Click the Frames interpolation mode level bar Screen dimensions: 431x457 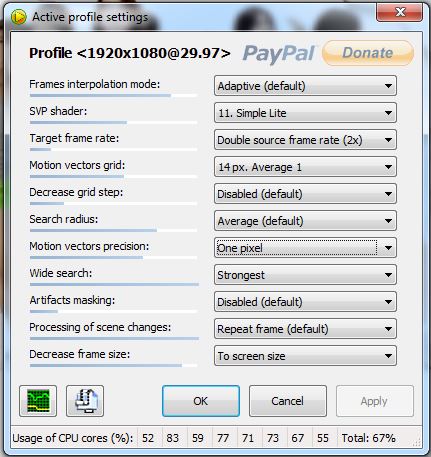[113, 96]
